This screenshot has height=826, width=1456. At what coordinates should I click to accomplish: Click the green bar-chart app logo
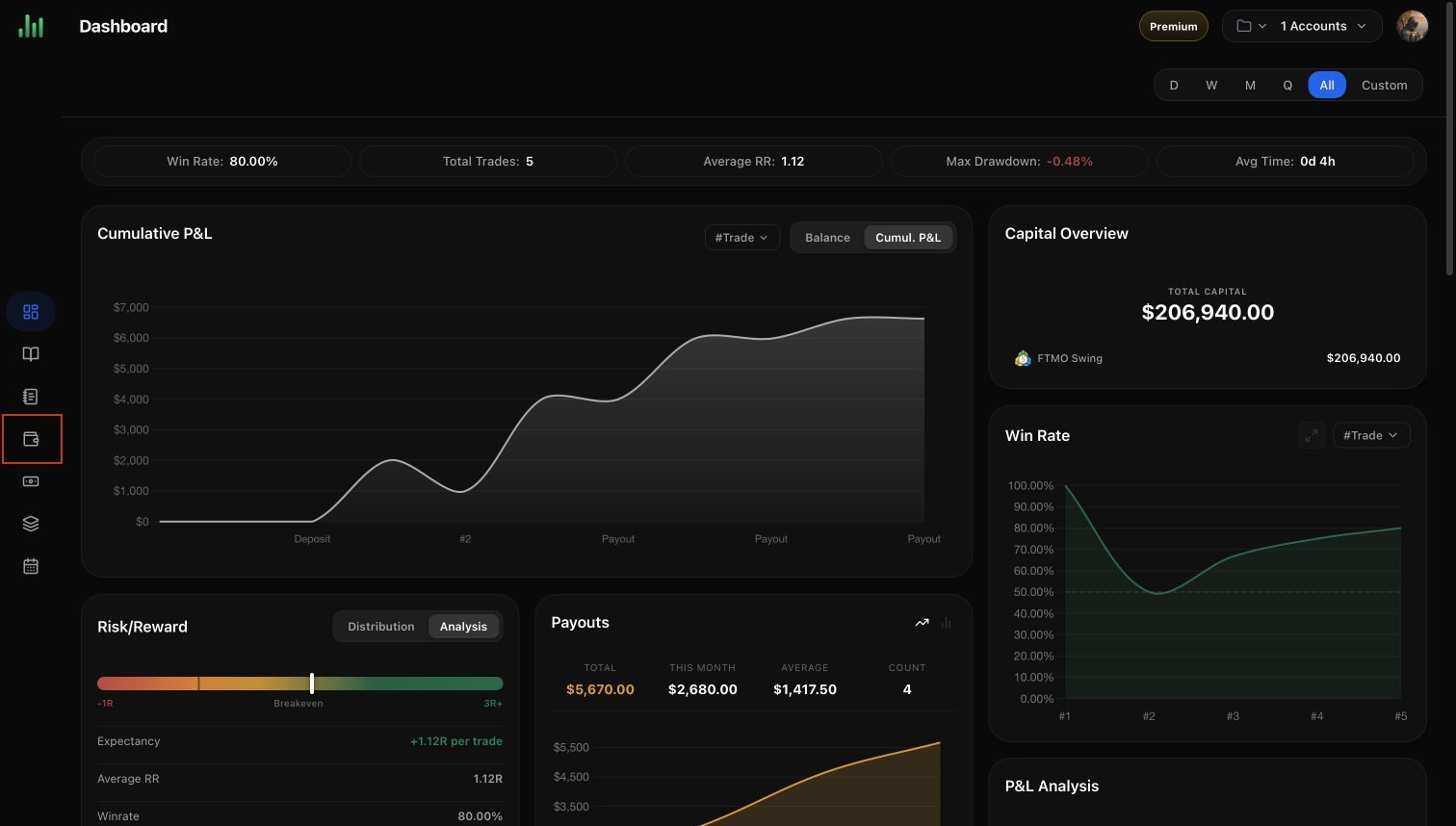pos(31,26)
